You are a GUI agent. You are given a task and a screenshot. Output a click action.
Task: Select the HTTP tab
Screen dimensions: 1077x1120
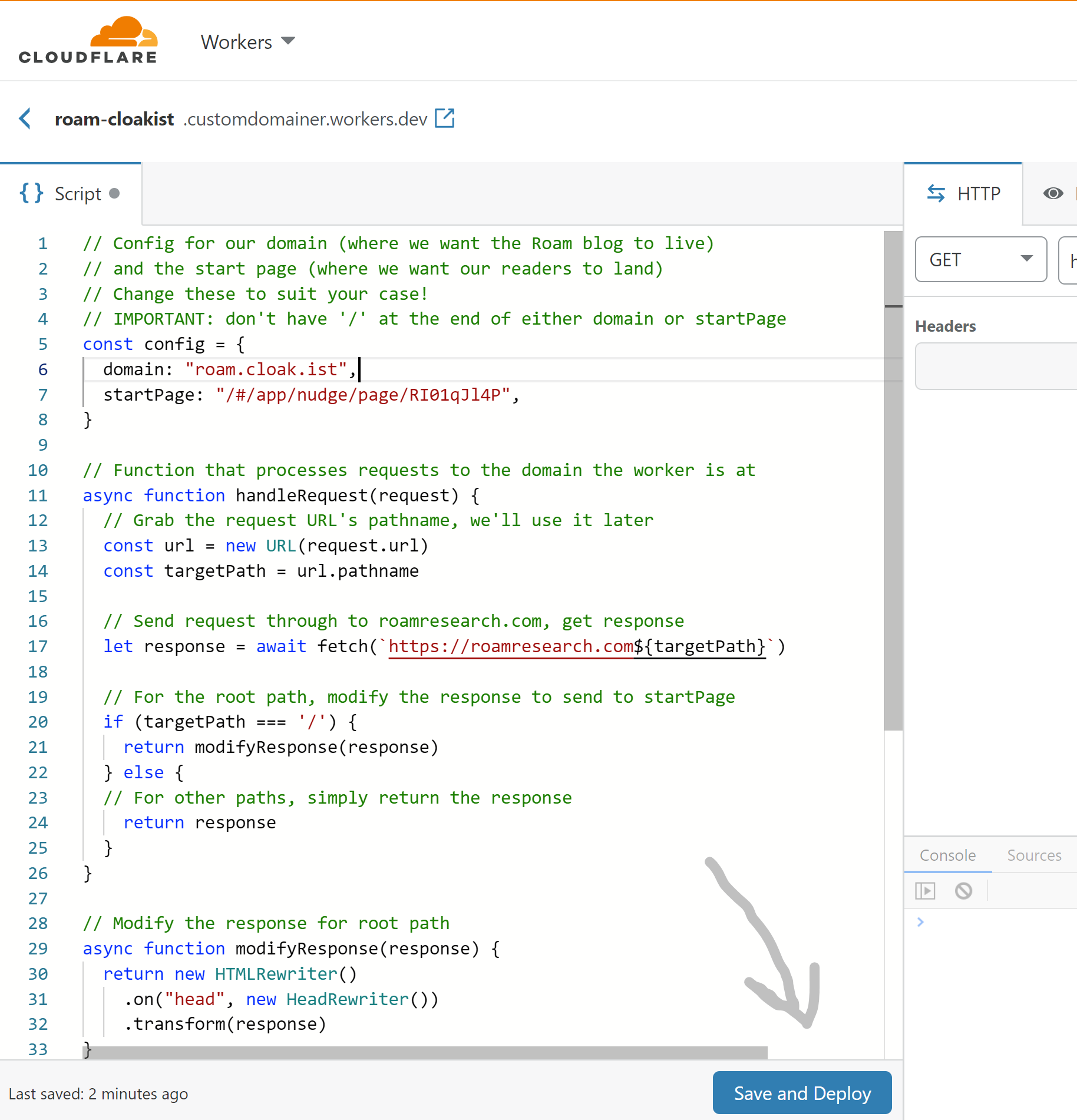pos(978,194)
